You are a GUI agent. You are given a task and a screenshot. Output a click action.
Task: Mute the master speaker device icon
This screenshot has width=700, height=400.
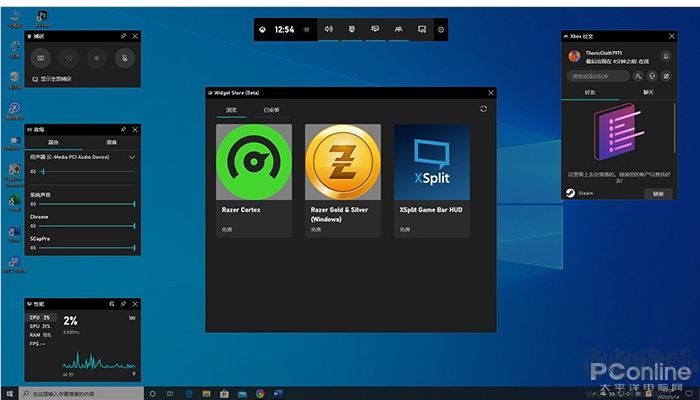coord(33,171)
